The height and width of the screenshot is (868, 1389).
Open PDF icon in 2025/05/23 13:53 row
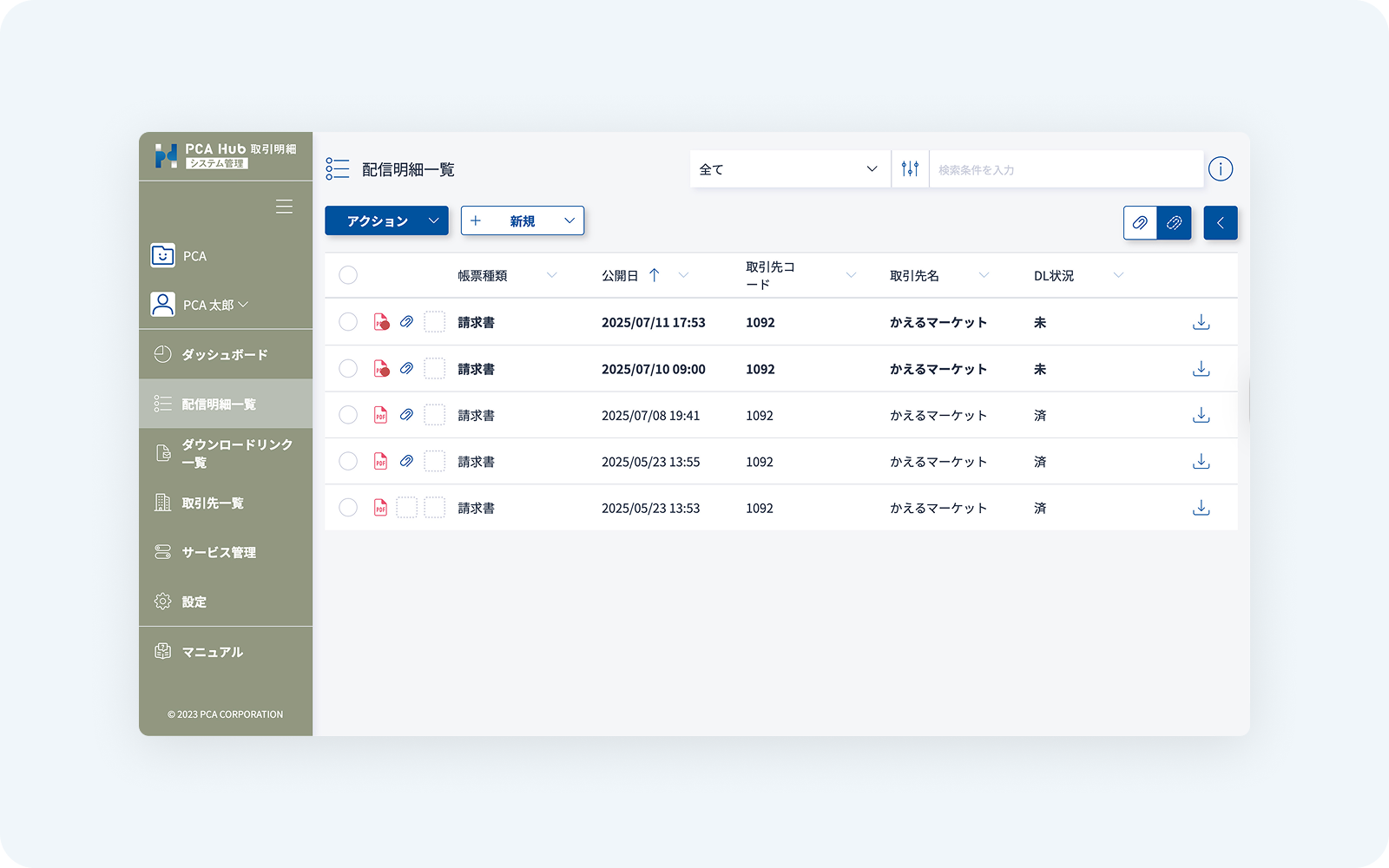point(380,508)
